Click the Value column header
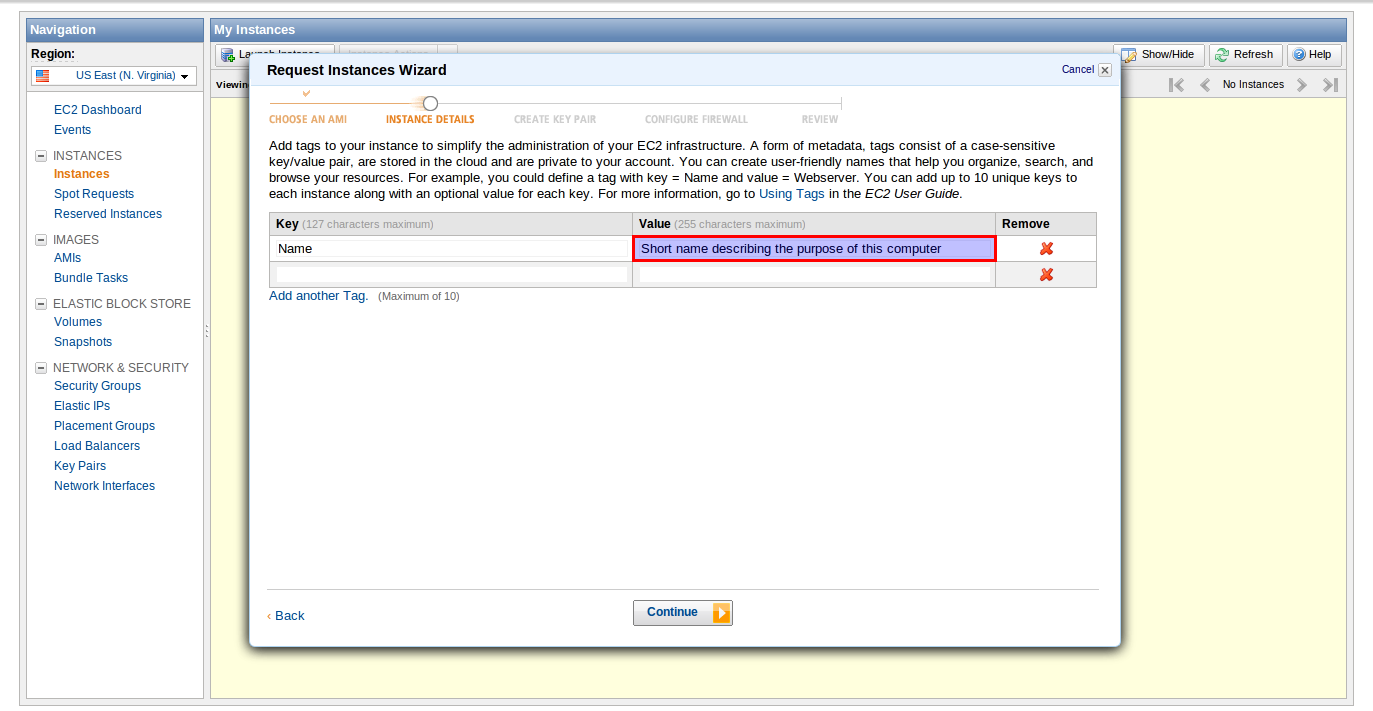1373x711 pixels. point(814,224)
